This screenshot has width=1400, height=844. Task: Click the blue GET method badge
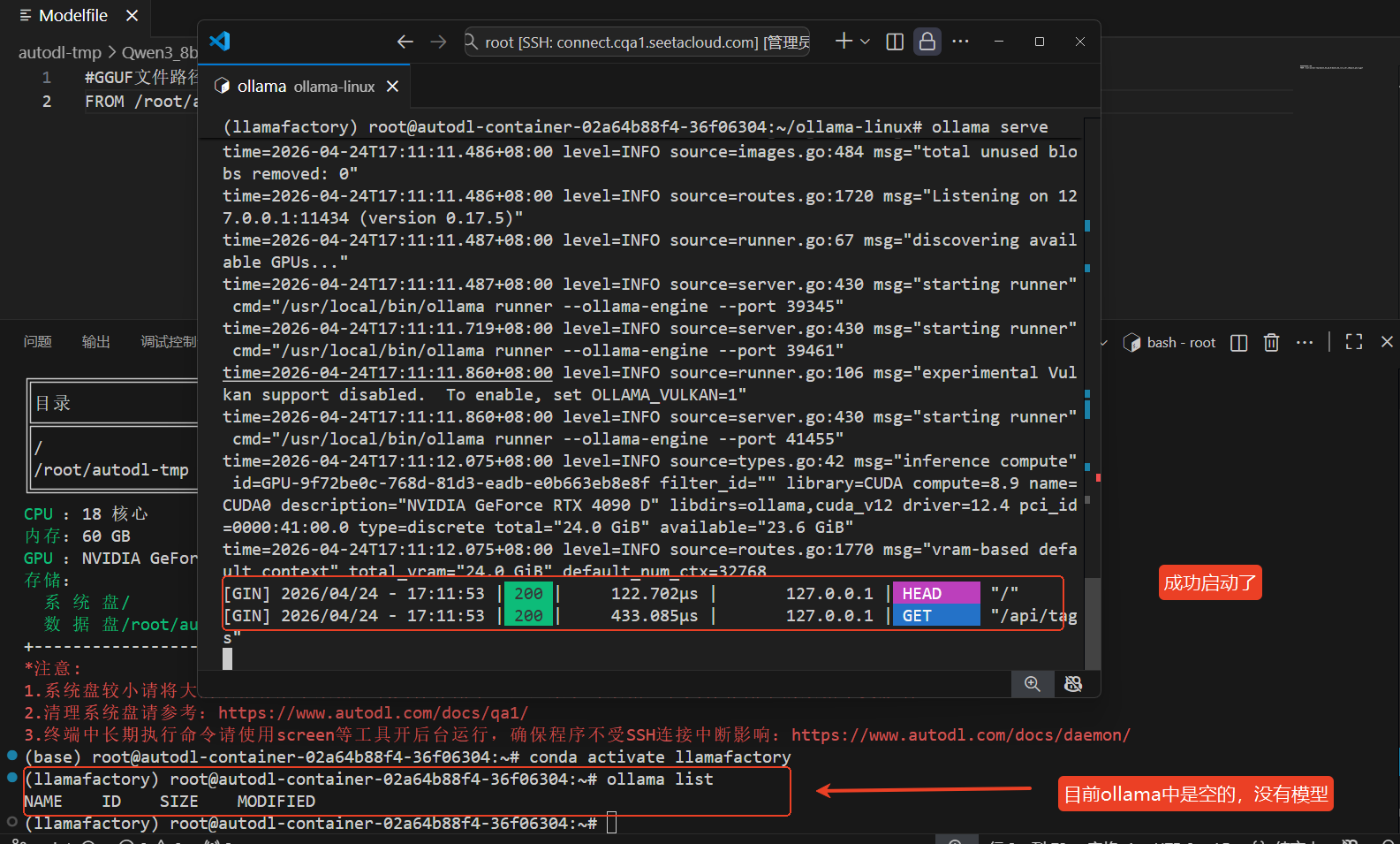937,615
